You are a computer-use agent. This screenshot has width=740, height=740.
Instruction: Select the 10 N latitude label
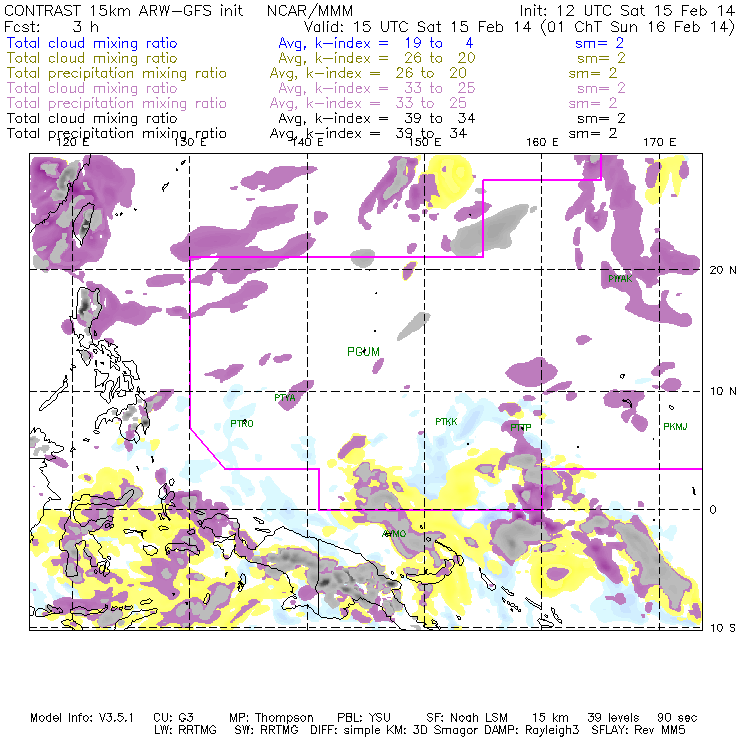(723, 391)
